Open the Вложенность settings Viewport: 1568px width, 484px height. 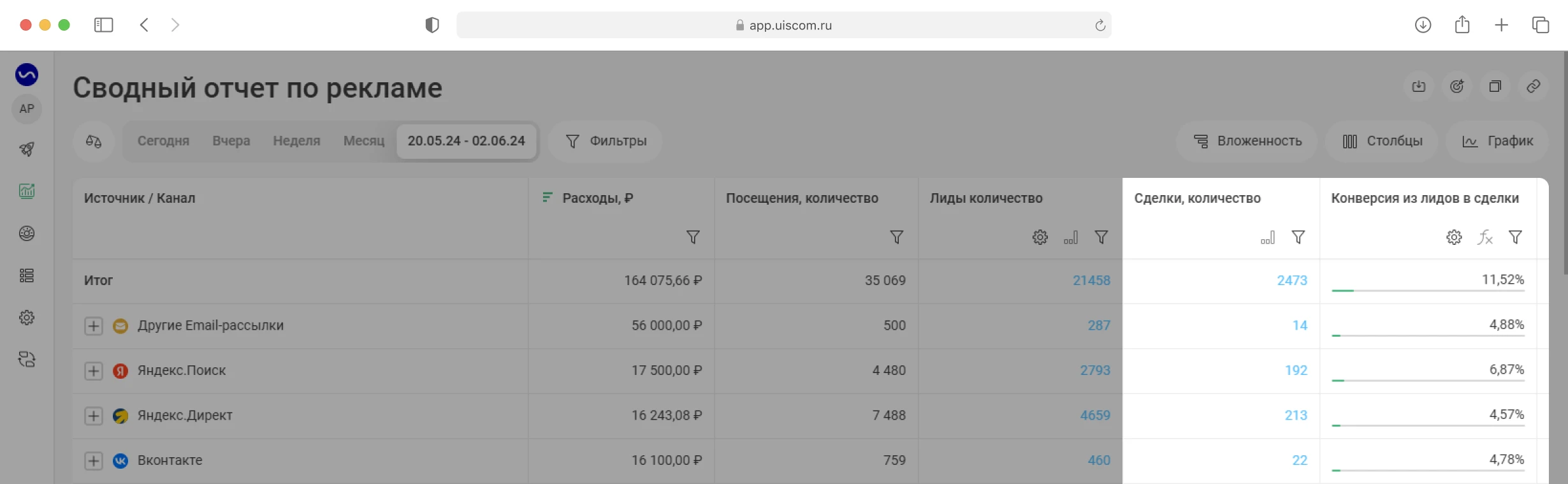click(1247, 141)
